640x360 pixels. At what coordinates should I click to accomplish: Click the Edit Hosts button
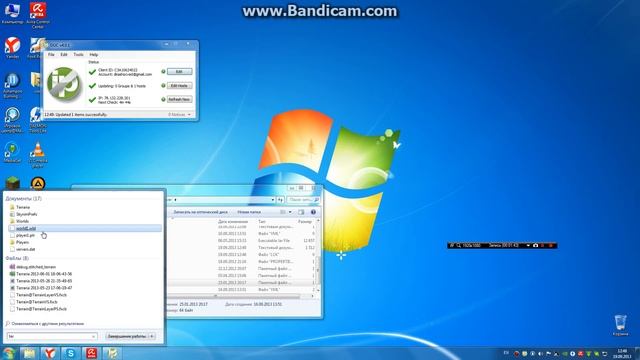(179, 85)
